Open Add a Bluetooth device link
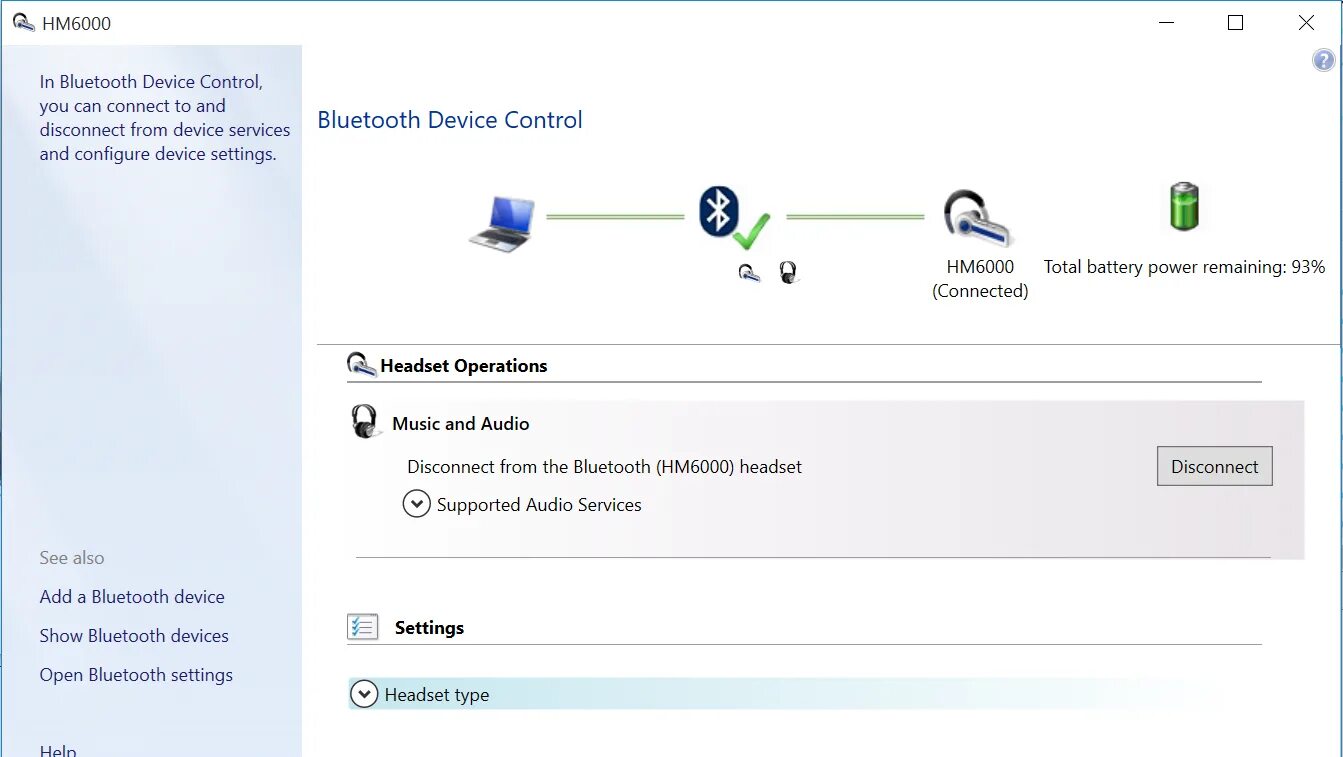Image resolution: width=1343 pixels, height=757 pixels. pos(132,597)
